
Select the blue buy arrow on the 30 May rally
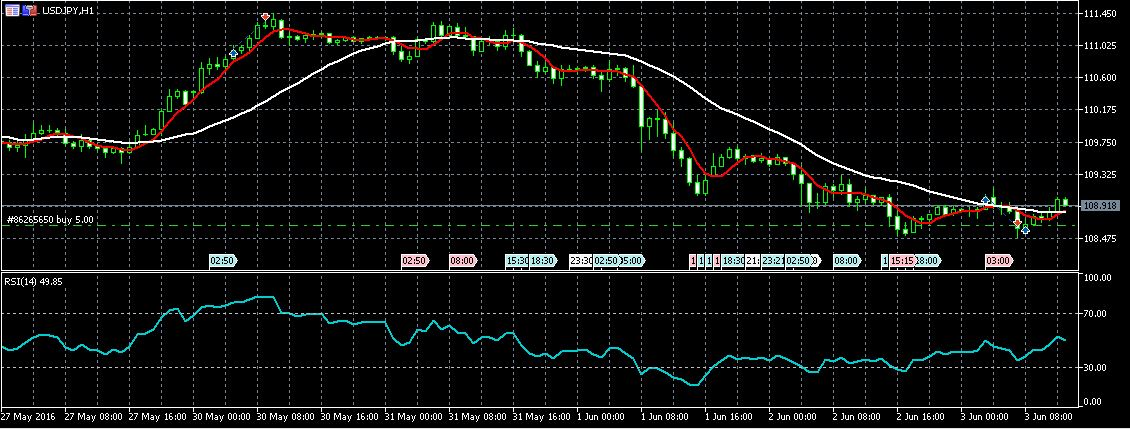click(233, 52)
